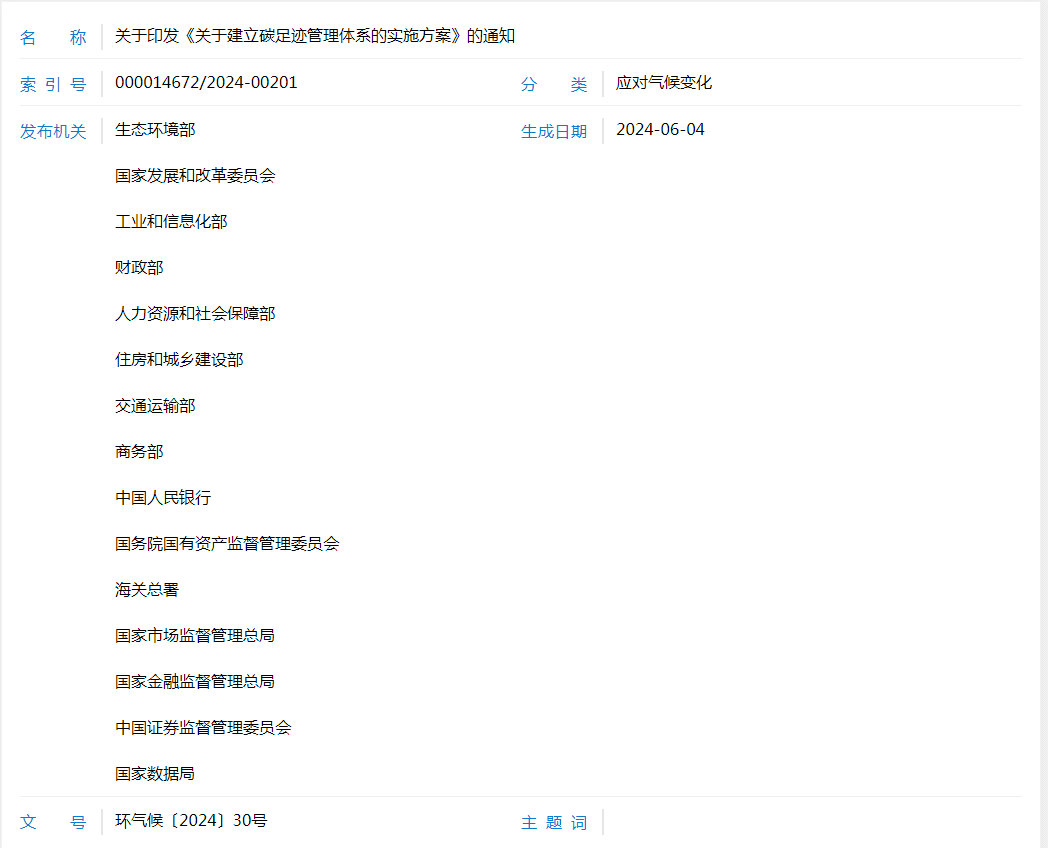The height and width of the screenshot is (848, 1048).
Task: Click the 名称 field label
Action: point(53,37)
